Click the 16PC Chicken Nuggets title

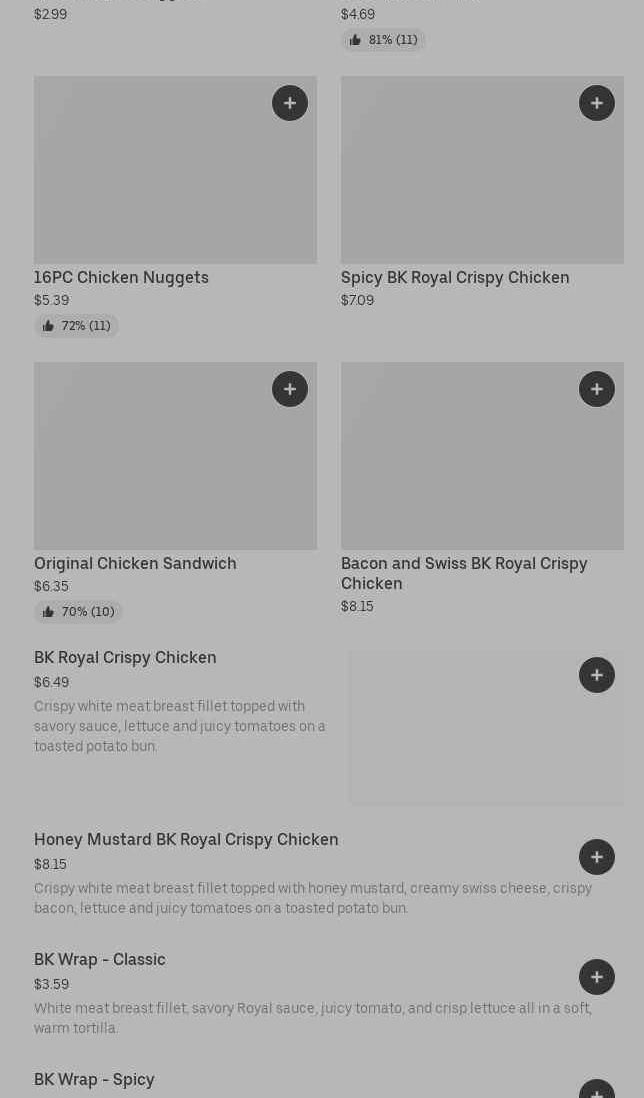[x=121, y=278]
